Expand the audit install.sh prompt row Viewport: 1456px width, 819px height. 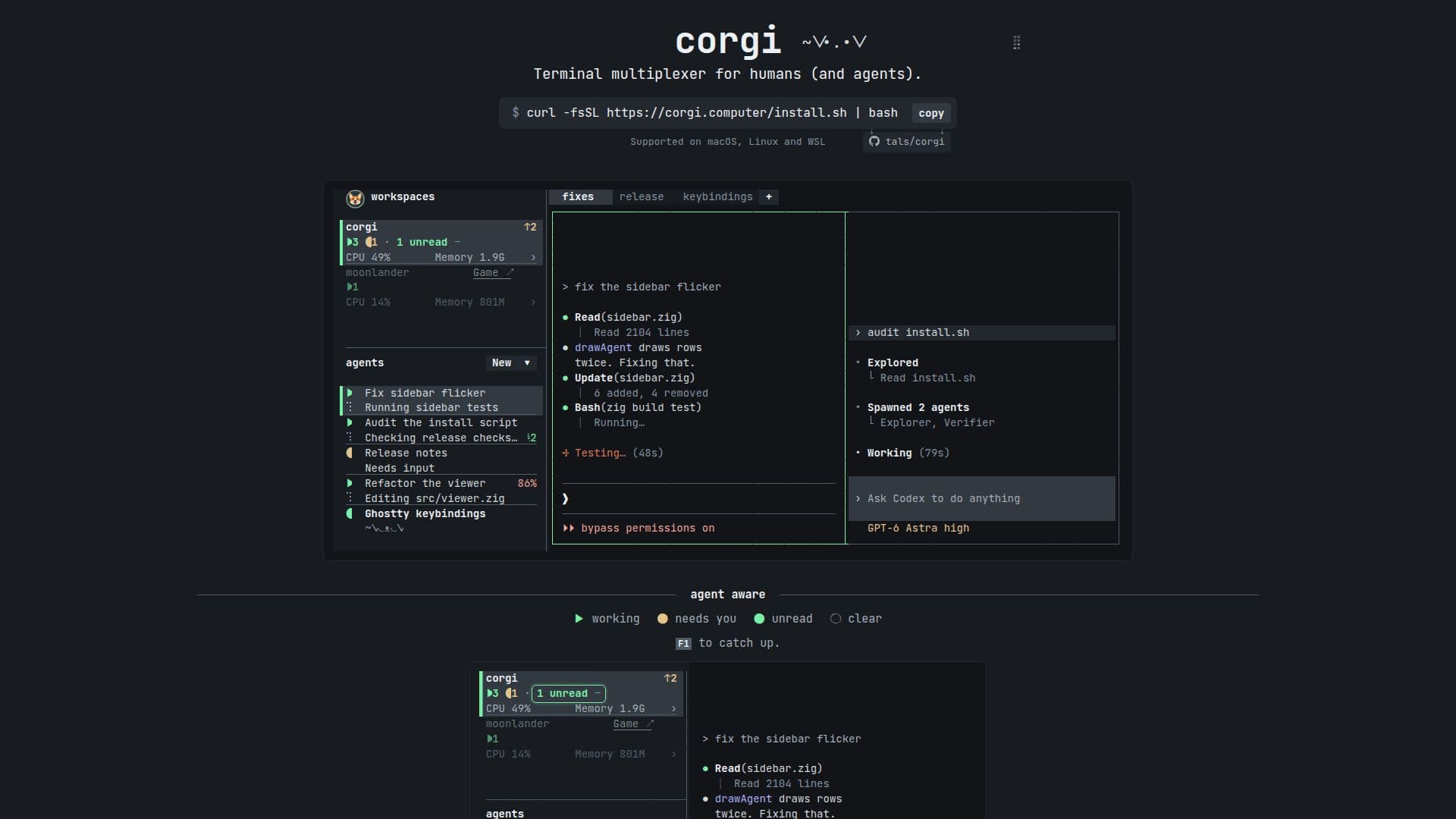coord(982,332)
